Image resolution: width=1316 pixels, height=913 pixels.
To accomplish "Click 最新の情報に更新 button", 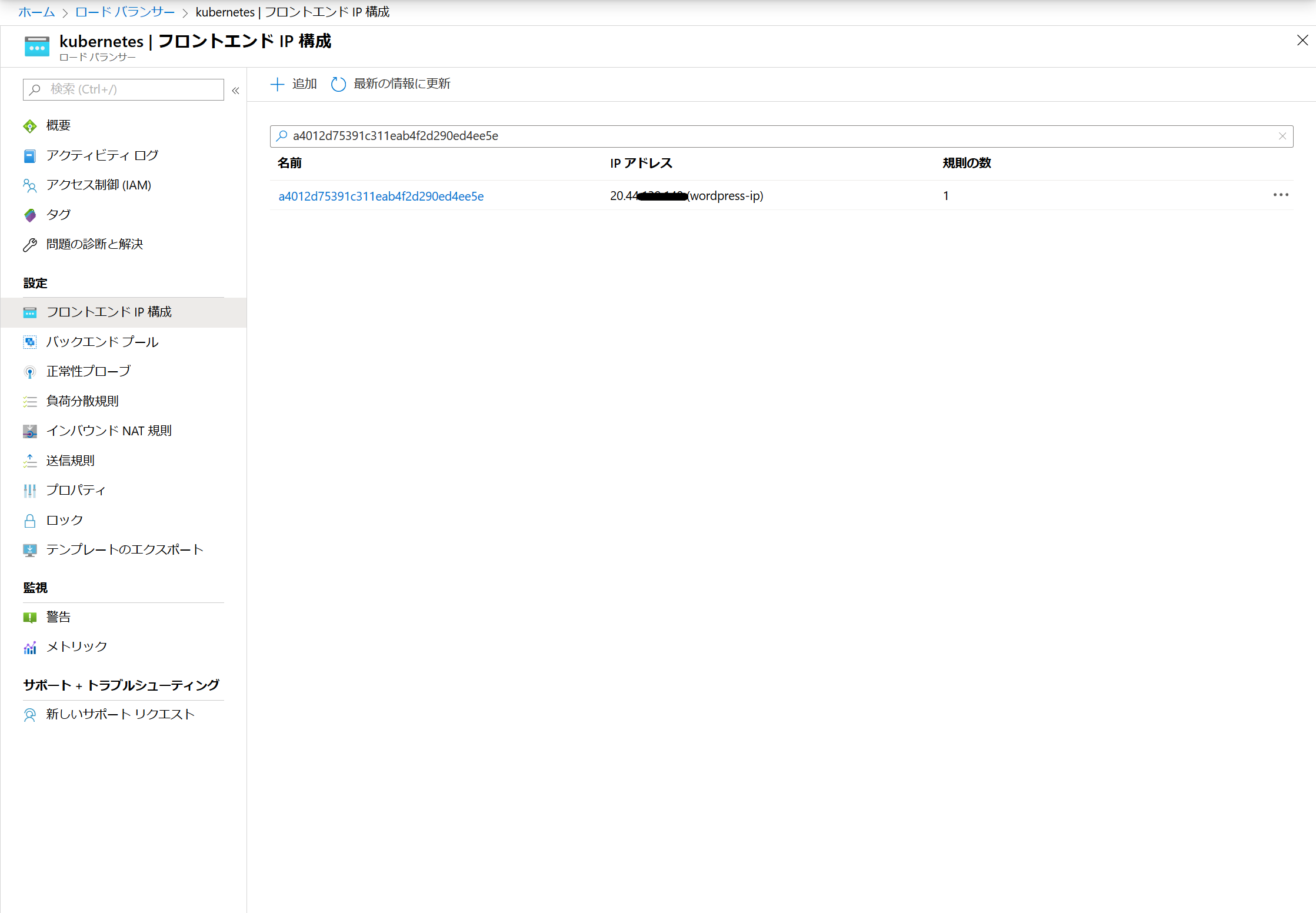I will [x=391, y=84].
